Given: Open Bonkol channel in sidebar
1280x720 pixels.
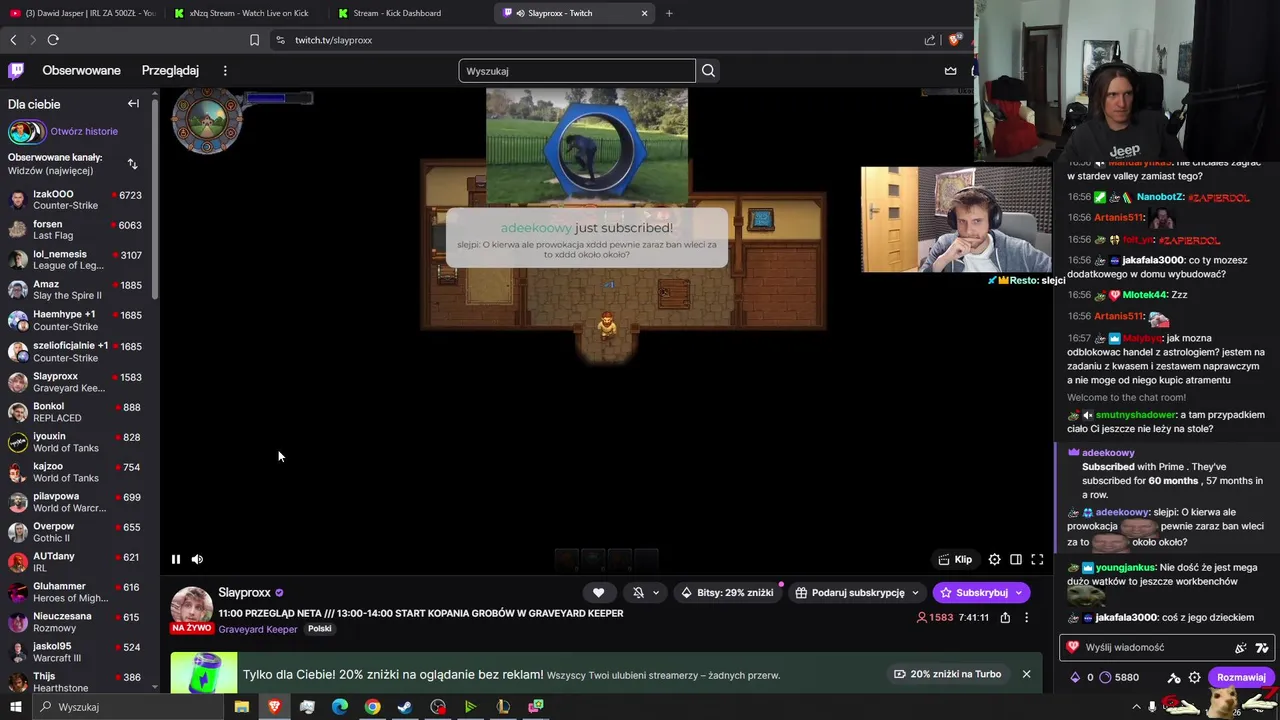Looking at the screenshot, I should 76,412.
